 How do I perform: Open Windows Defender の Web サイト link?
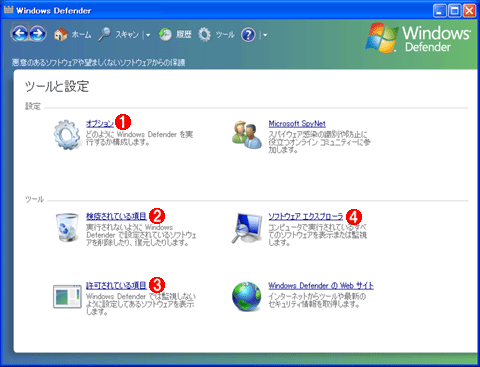tap(321, 286)
